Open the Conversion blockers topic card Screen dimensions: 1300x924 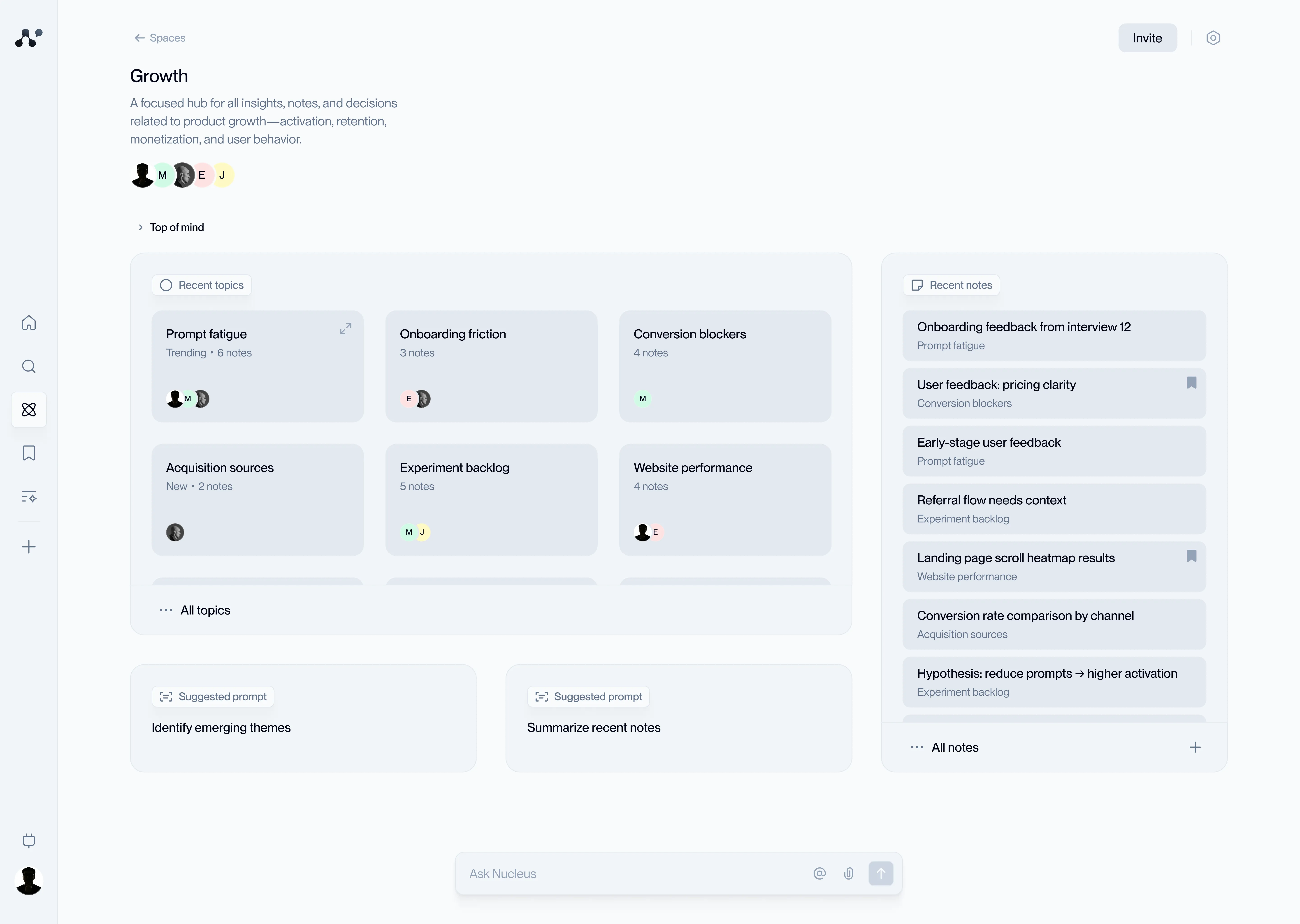(x=725, y=366)
